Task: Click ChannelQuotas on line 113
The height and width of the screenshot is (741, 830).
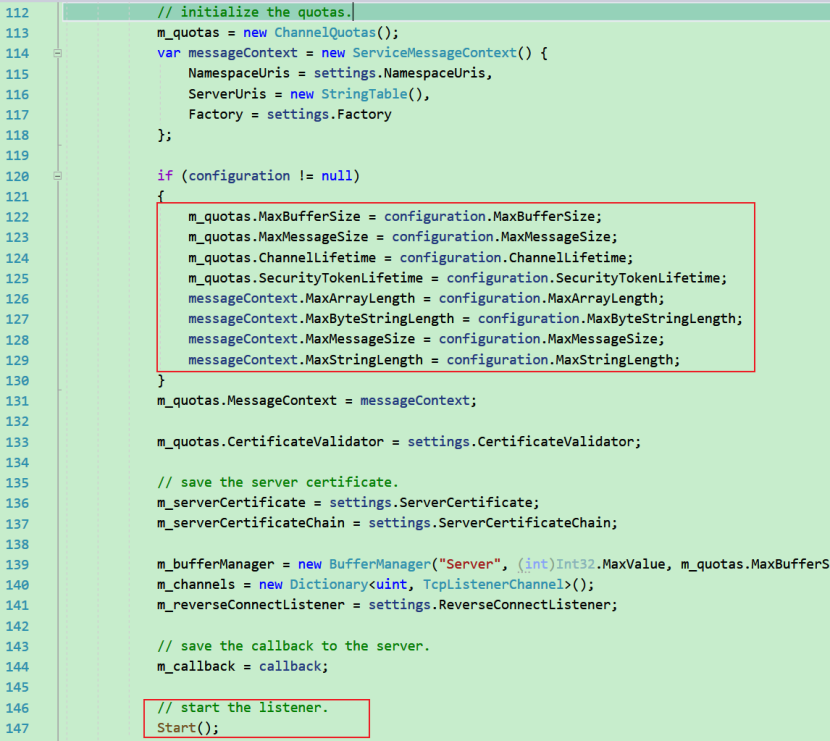Action: tap(324, 33)
